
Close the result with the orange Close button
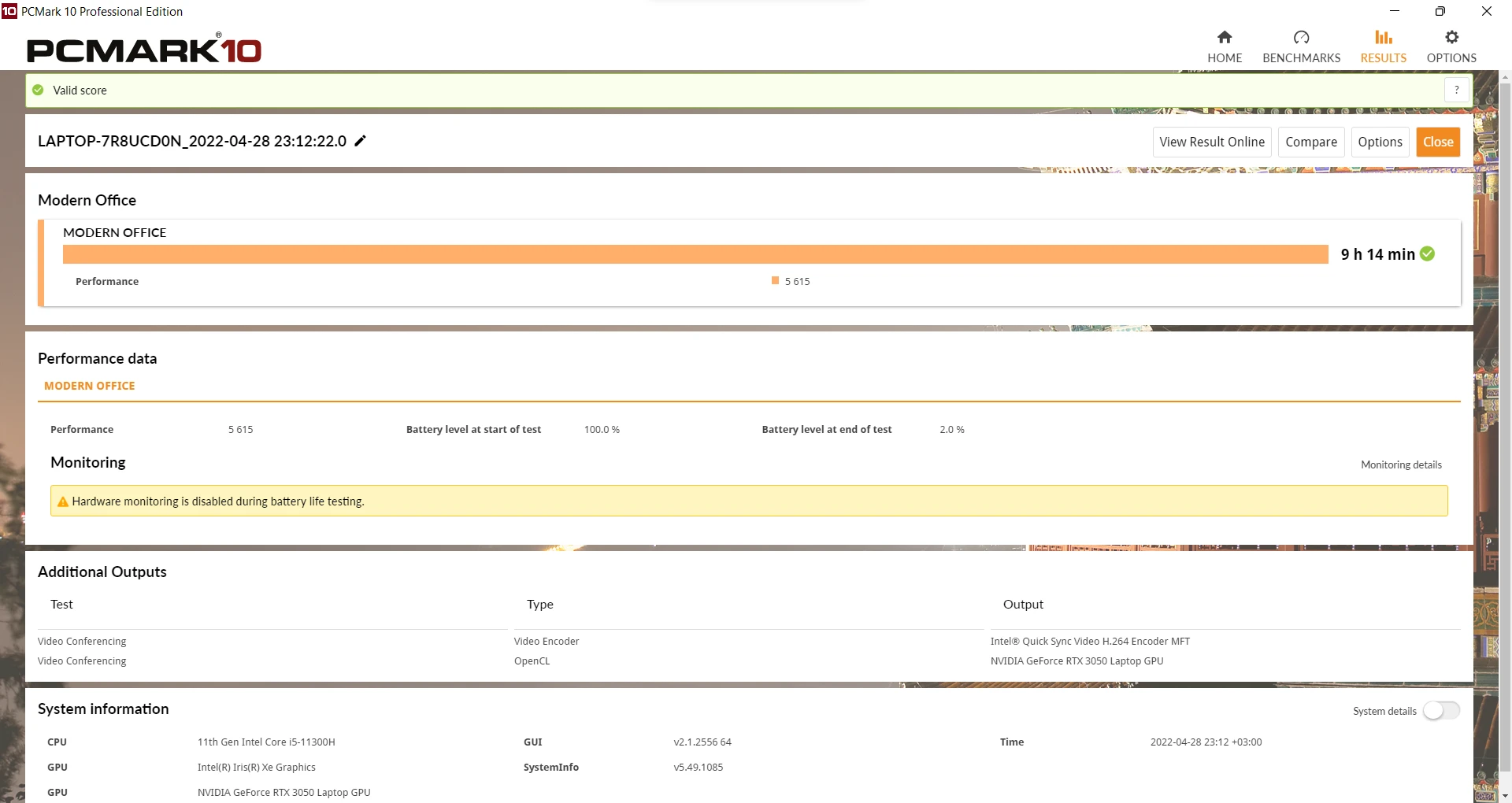[x=1438, y=142]
